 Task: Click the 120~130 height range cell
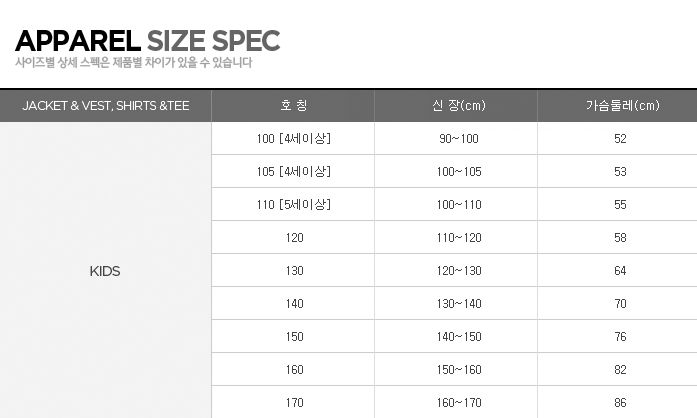point(459,271)
